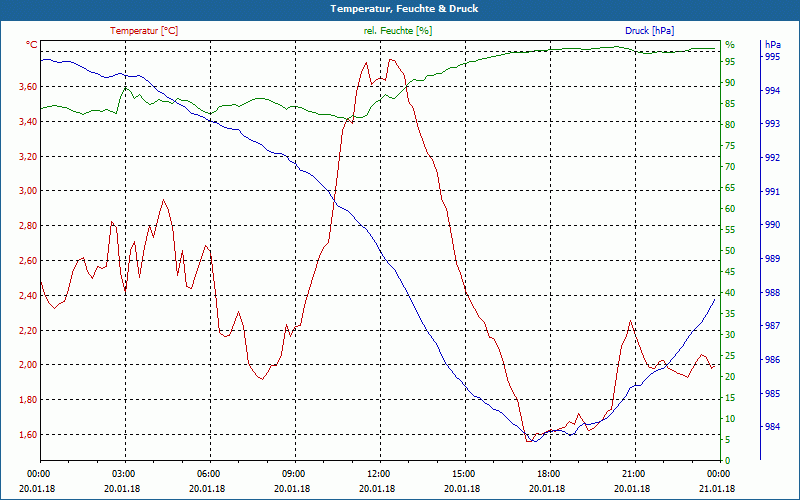Click the 15:00 time axis label
Viewport: 800px width, 500px height.
(464, 473)
